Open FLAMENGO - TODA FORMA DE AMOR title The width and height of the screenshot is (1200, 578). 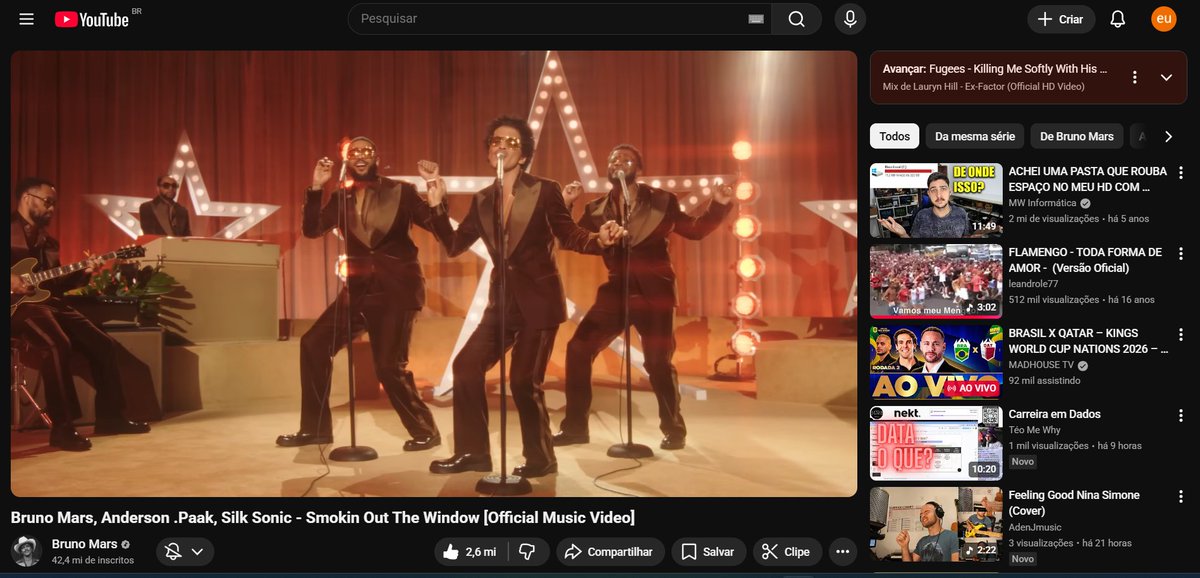click(1085, 260)
